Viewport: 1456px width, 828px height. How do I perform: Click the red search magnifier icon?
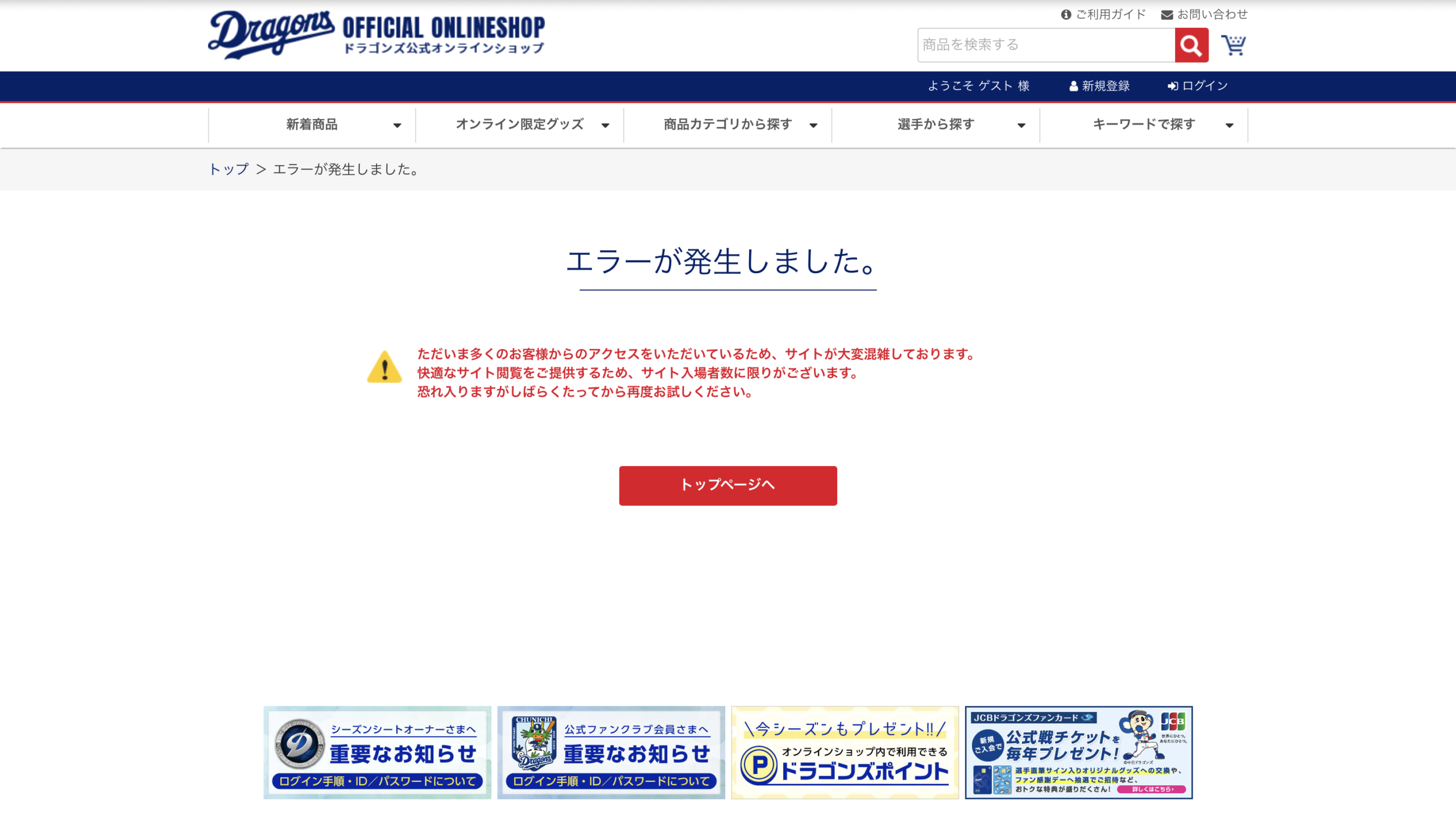(x=1191, y=45)
